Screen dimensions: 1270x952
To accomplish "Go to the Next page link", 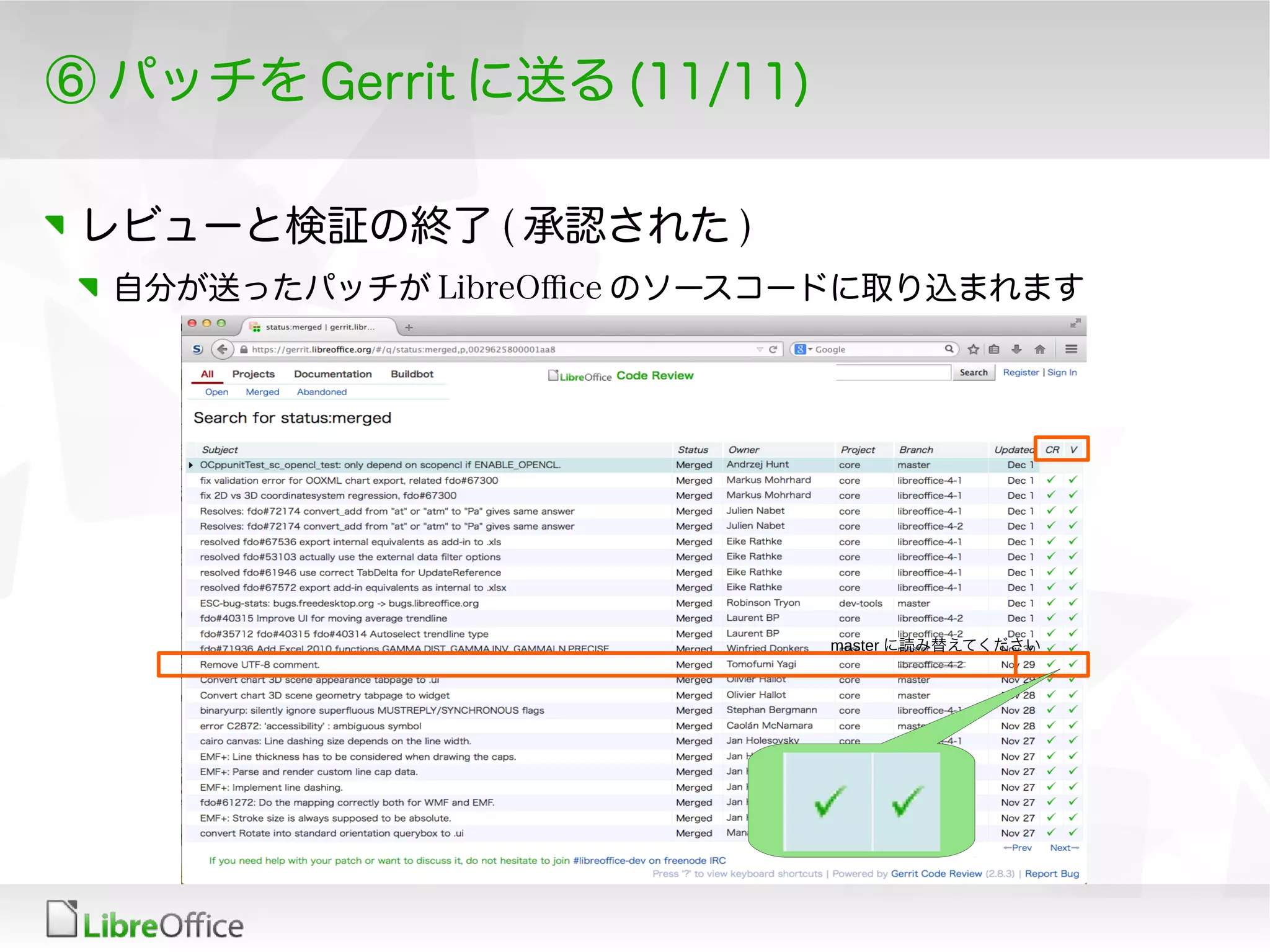I will (x=1064, y=848).
